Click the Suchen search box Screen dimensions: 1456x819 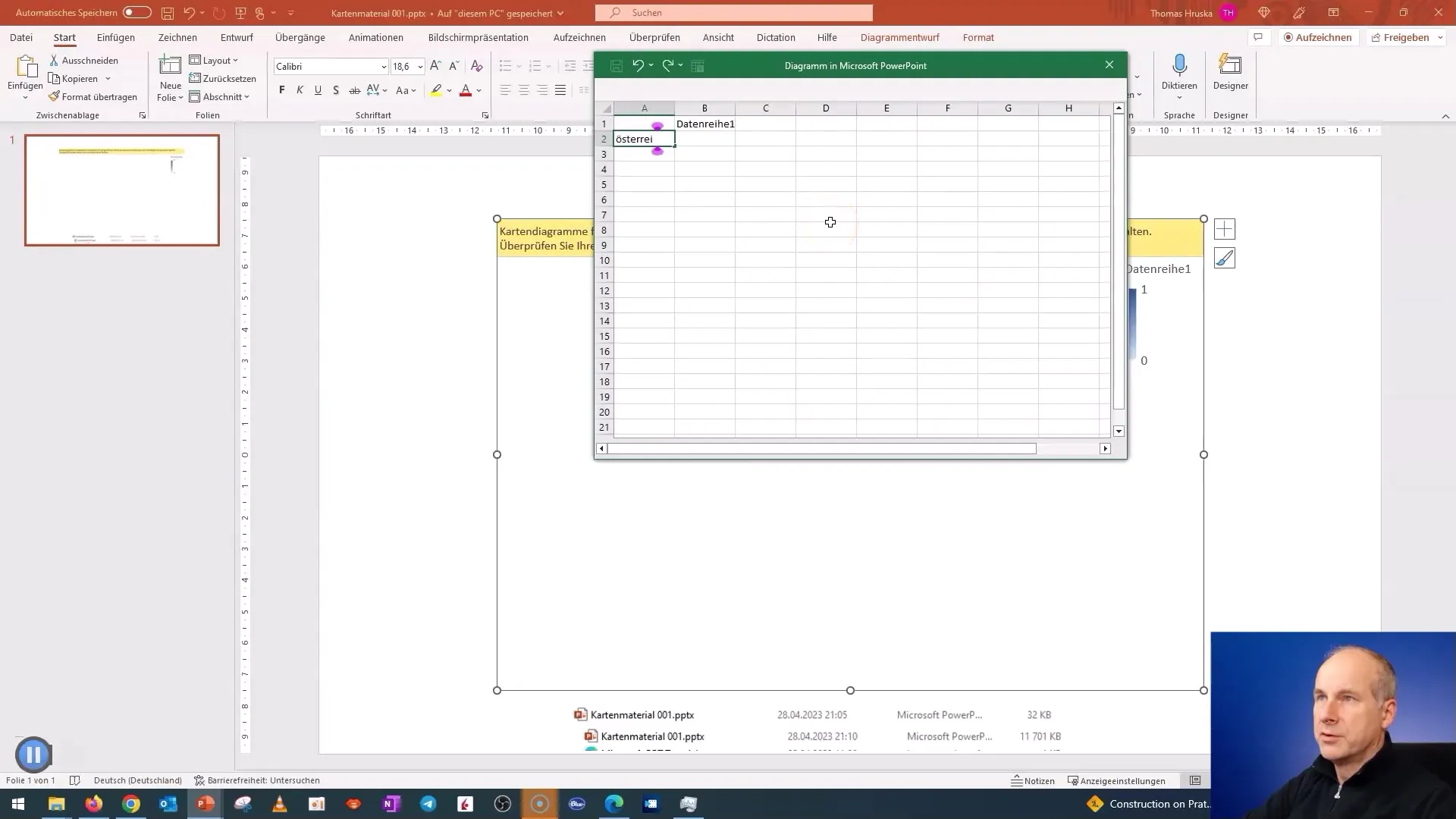click(x=734, y=13)
